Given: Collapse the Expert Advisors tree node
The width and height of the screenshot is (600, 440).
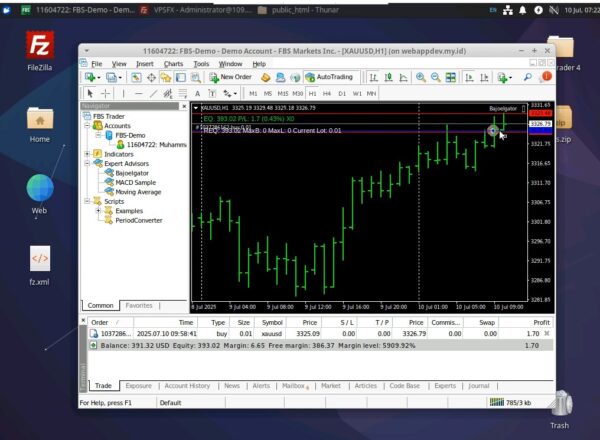Looking at the screenshot, I should coord(87,163).
